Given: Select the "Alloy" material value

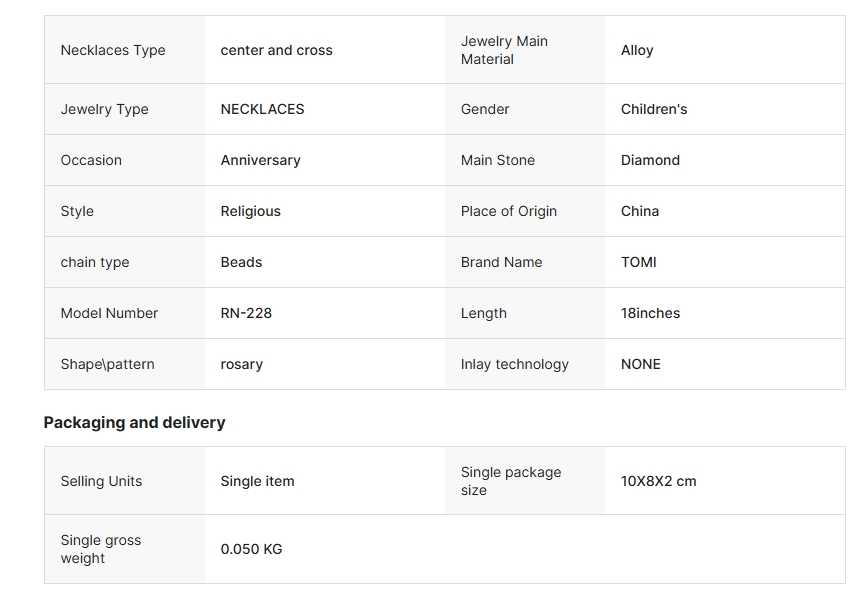Looking at the screenshot, I should point(637,50).
